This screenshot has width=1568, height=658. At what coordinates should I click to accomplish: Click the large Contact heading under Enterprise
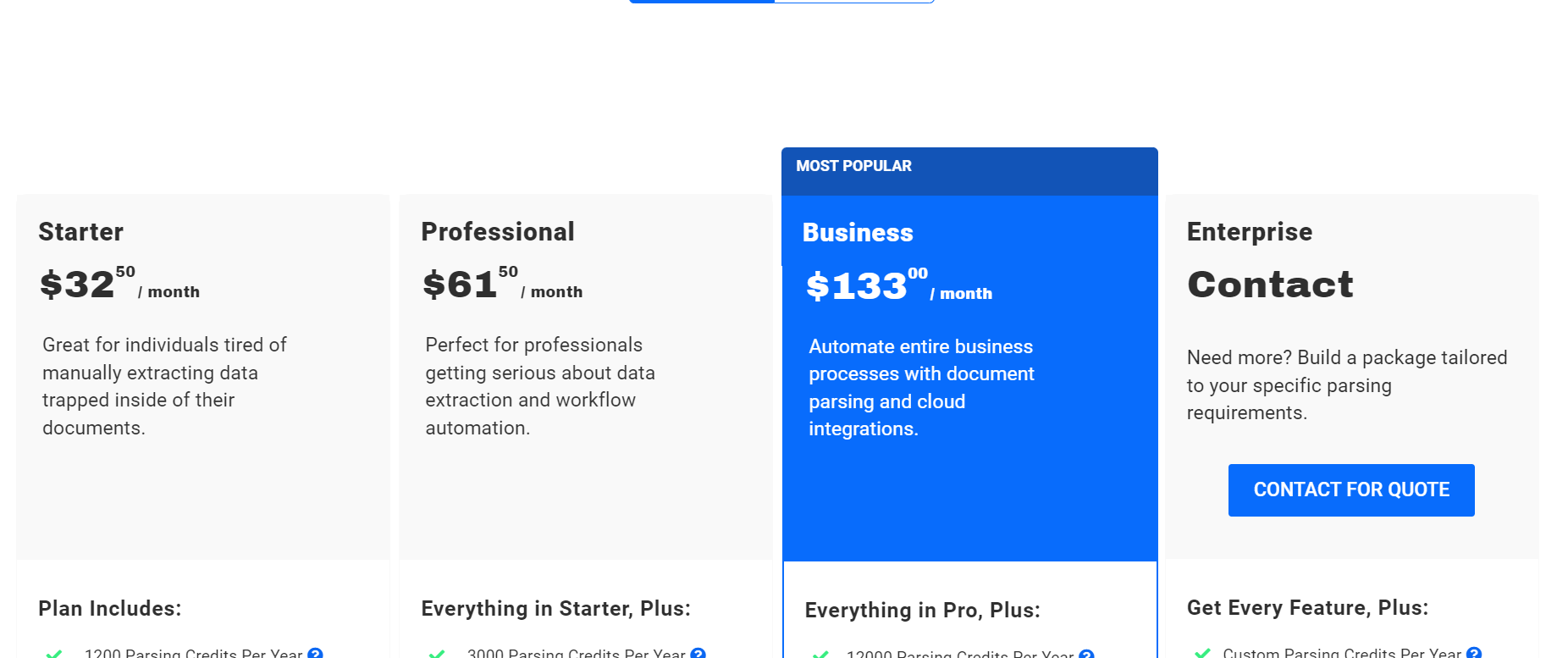1270,285
